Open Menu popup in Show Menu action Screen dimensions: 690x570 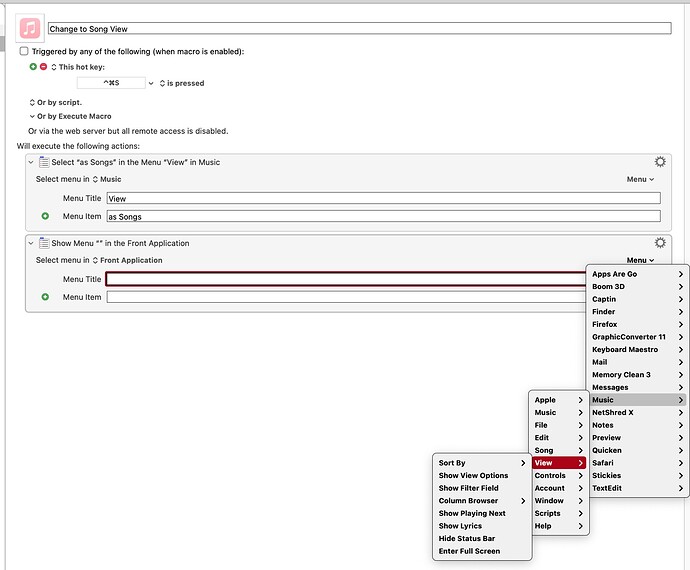point(640,260)
